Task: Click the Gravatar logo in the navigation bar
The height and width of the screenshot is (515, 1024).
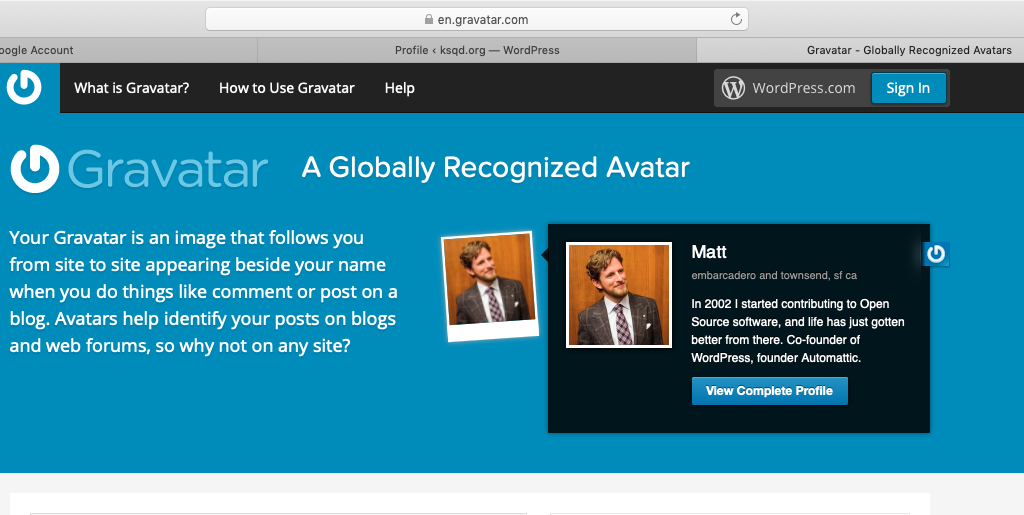Action: pos(24,88)
